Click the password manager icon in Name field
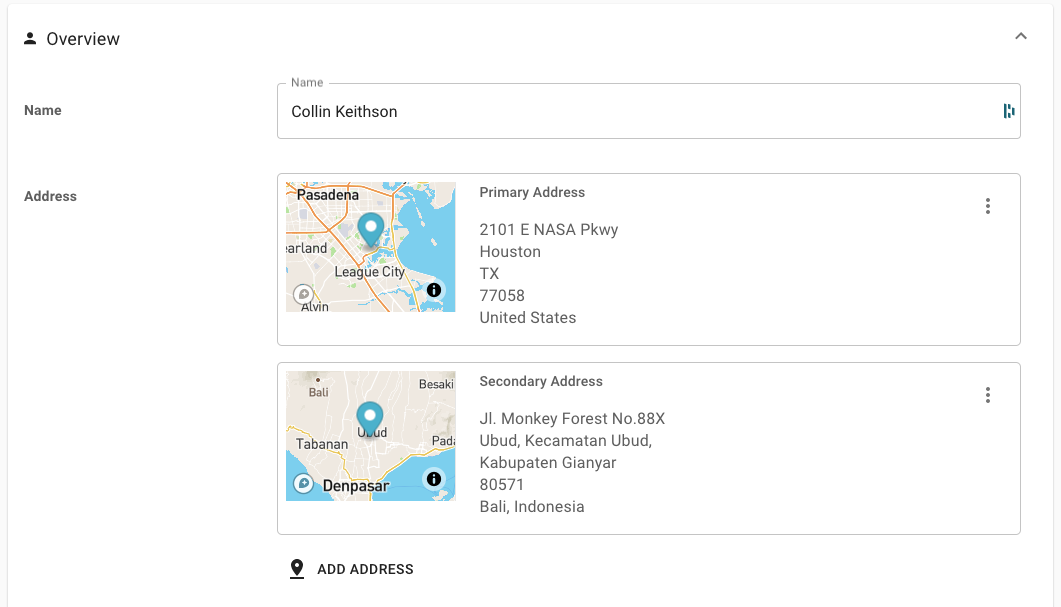 pyautogui.click(x=1009, y=111)
